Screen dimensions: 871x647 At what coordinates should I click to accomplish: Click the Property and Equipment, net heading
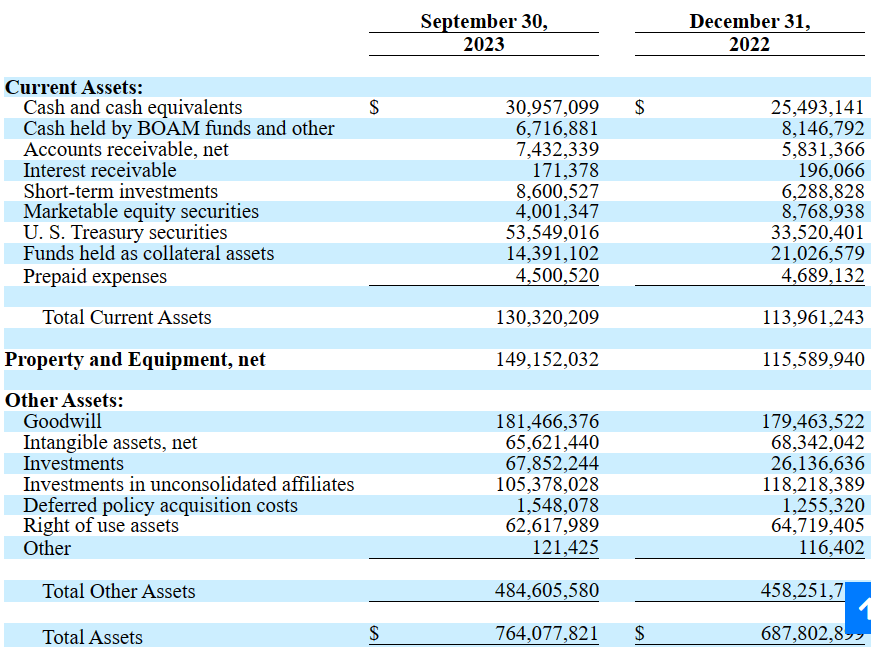pos(136,360)
